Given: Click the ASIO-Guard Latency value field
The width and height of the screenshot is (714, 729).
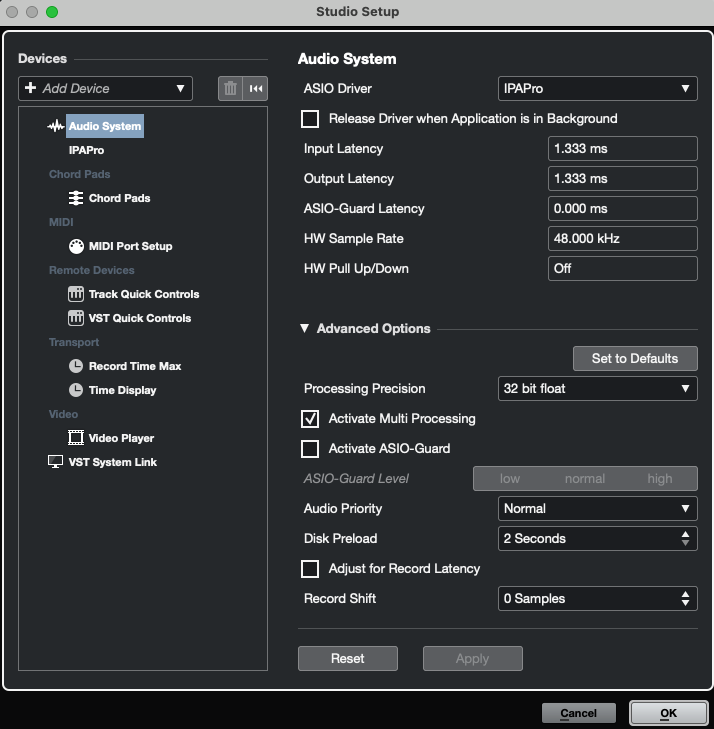Looking at the screenshot, I should [x=622, y=208].
